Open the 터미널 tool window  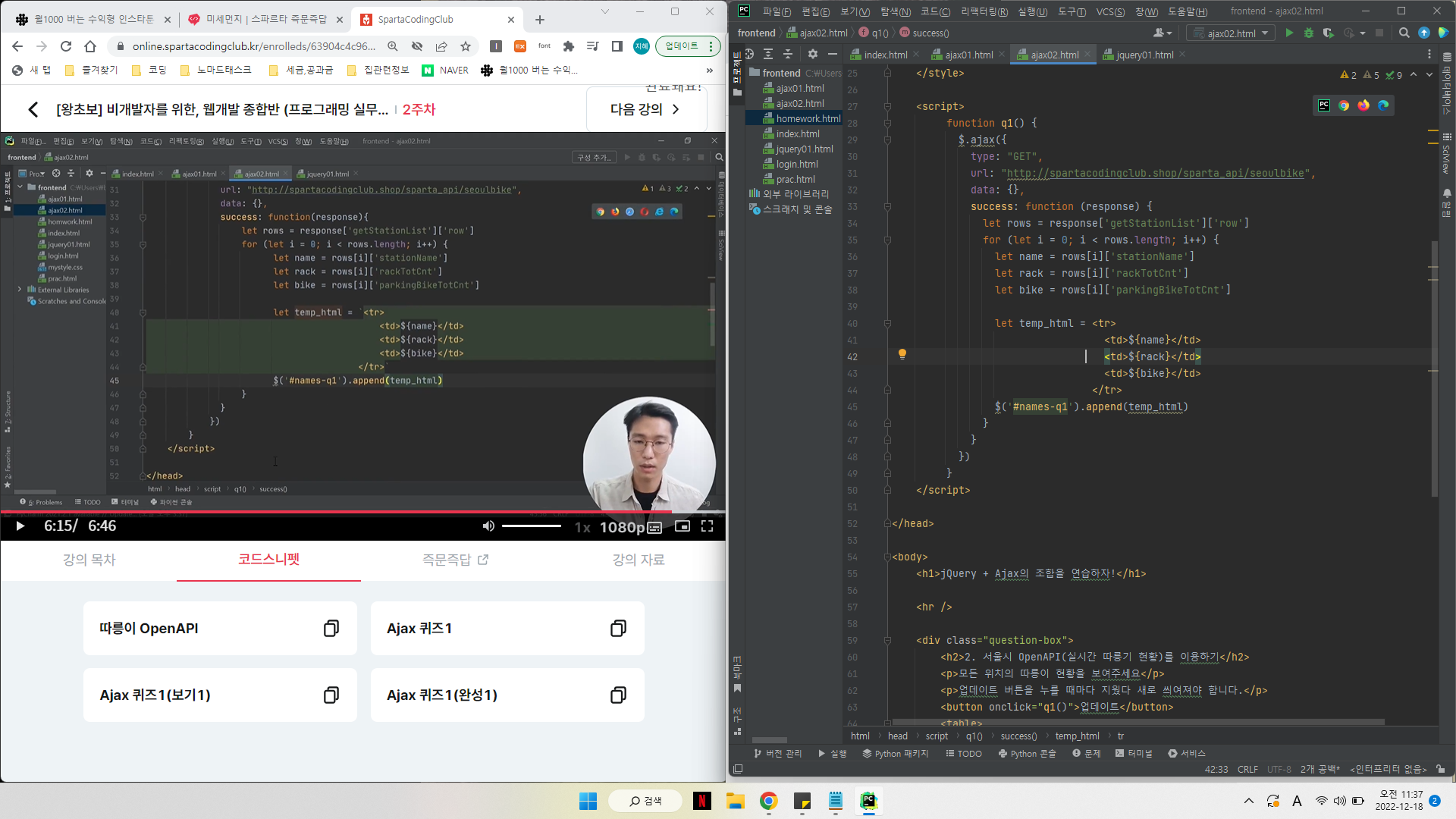click(1134, 754)
